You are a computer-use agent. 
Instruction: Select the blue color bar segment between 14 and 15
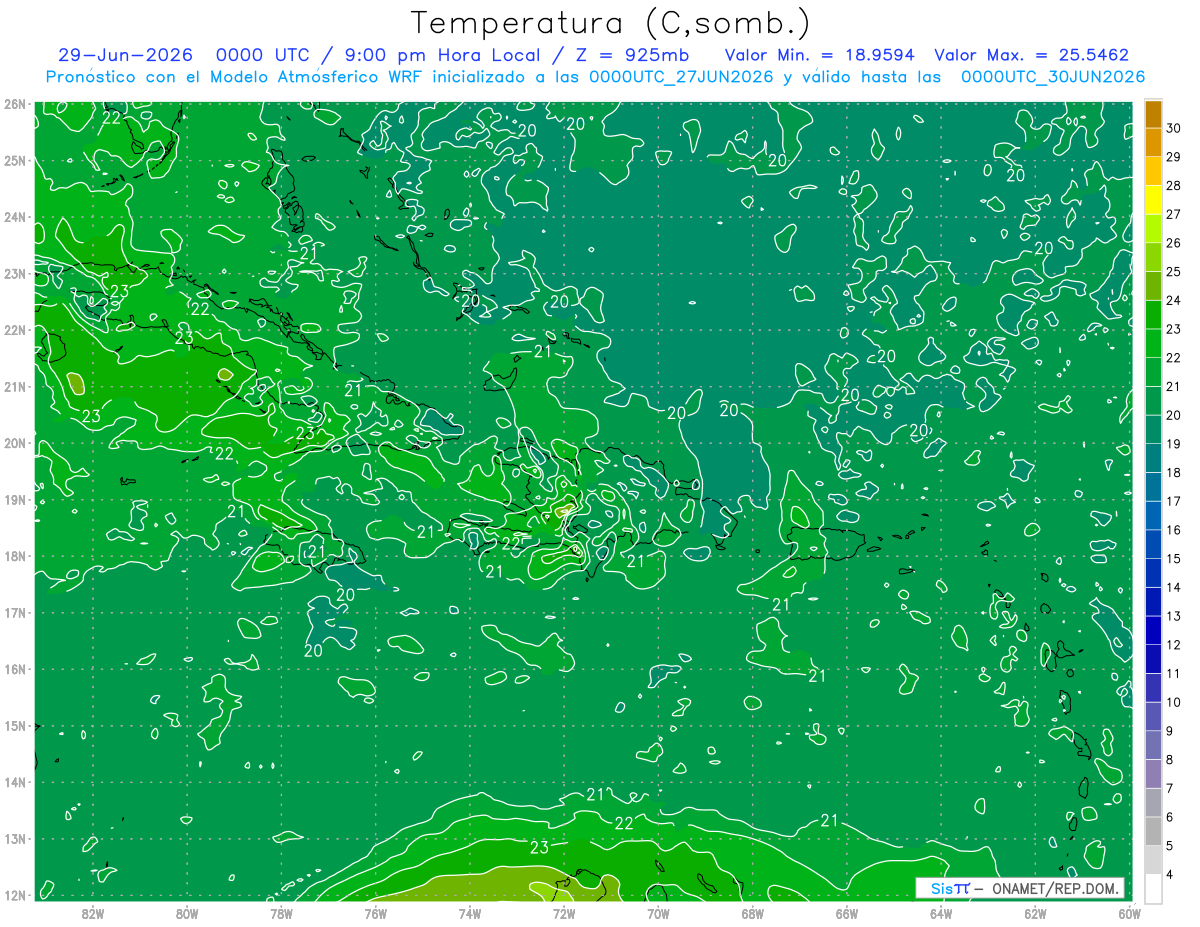(1154, 573)
